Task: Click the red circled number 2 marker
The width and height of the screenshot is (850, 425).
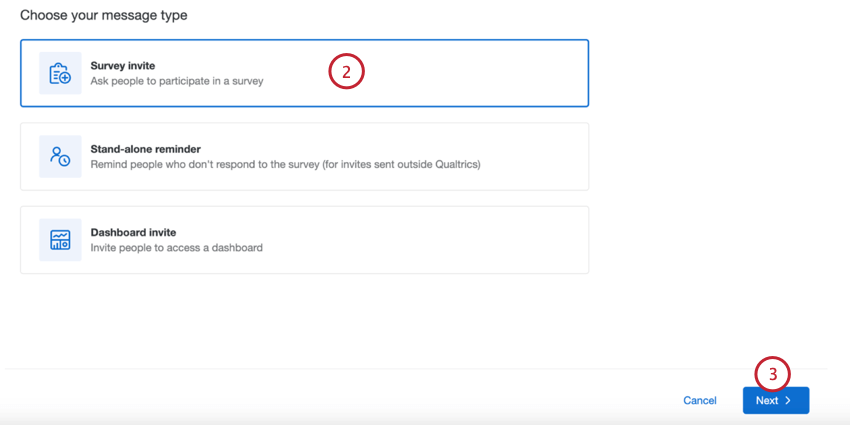Action: click(346, 72)
